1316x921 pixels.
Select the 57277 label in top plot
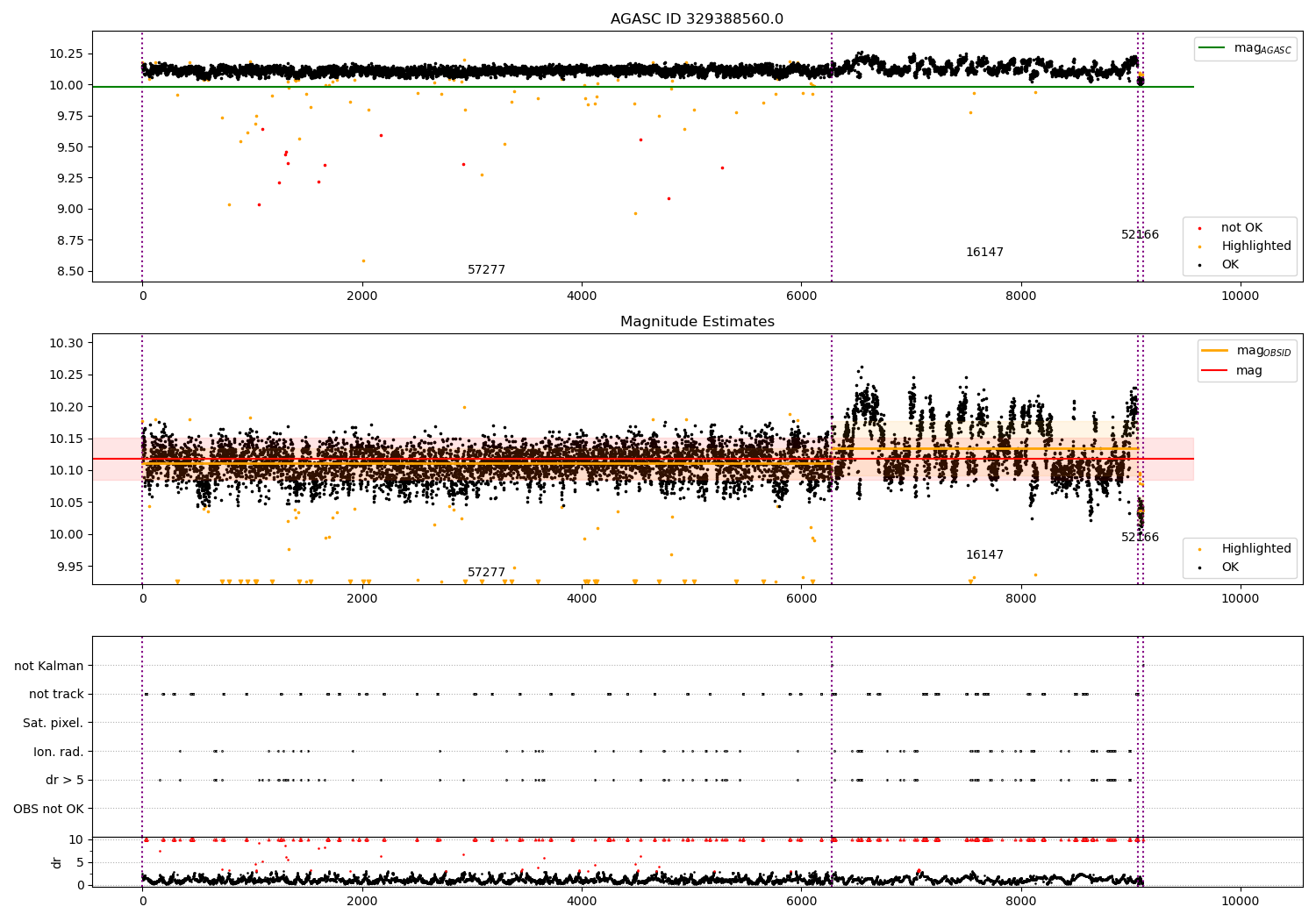486,270
